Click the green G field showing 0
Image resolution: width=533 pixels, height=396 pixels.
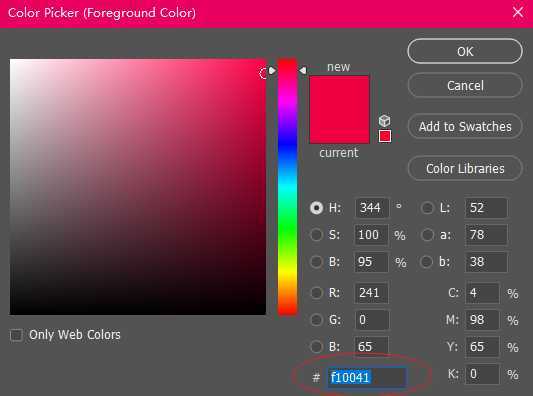click(372, 320)
